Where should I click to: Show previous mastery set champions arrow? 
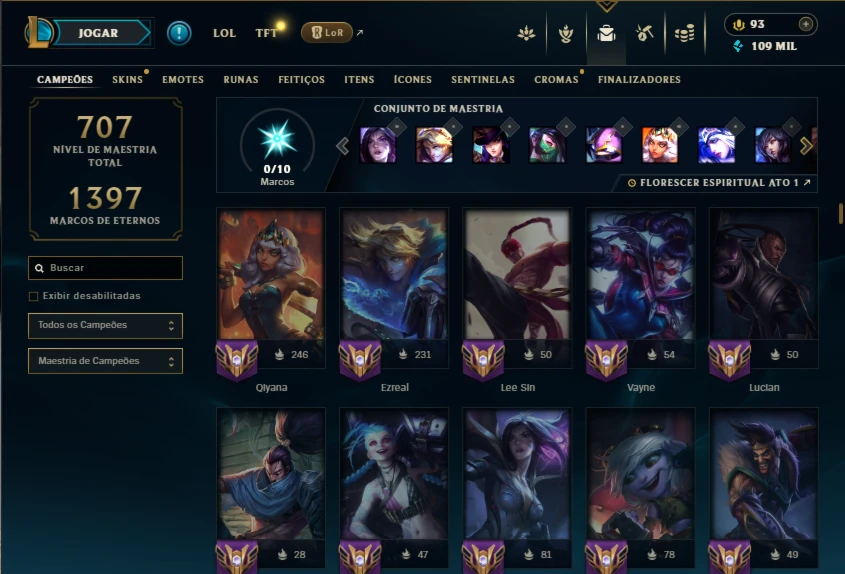[343, 146]
